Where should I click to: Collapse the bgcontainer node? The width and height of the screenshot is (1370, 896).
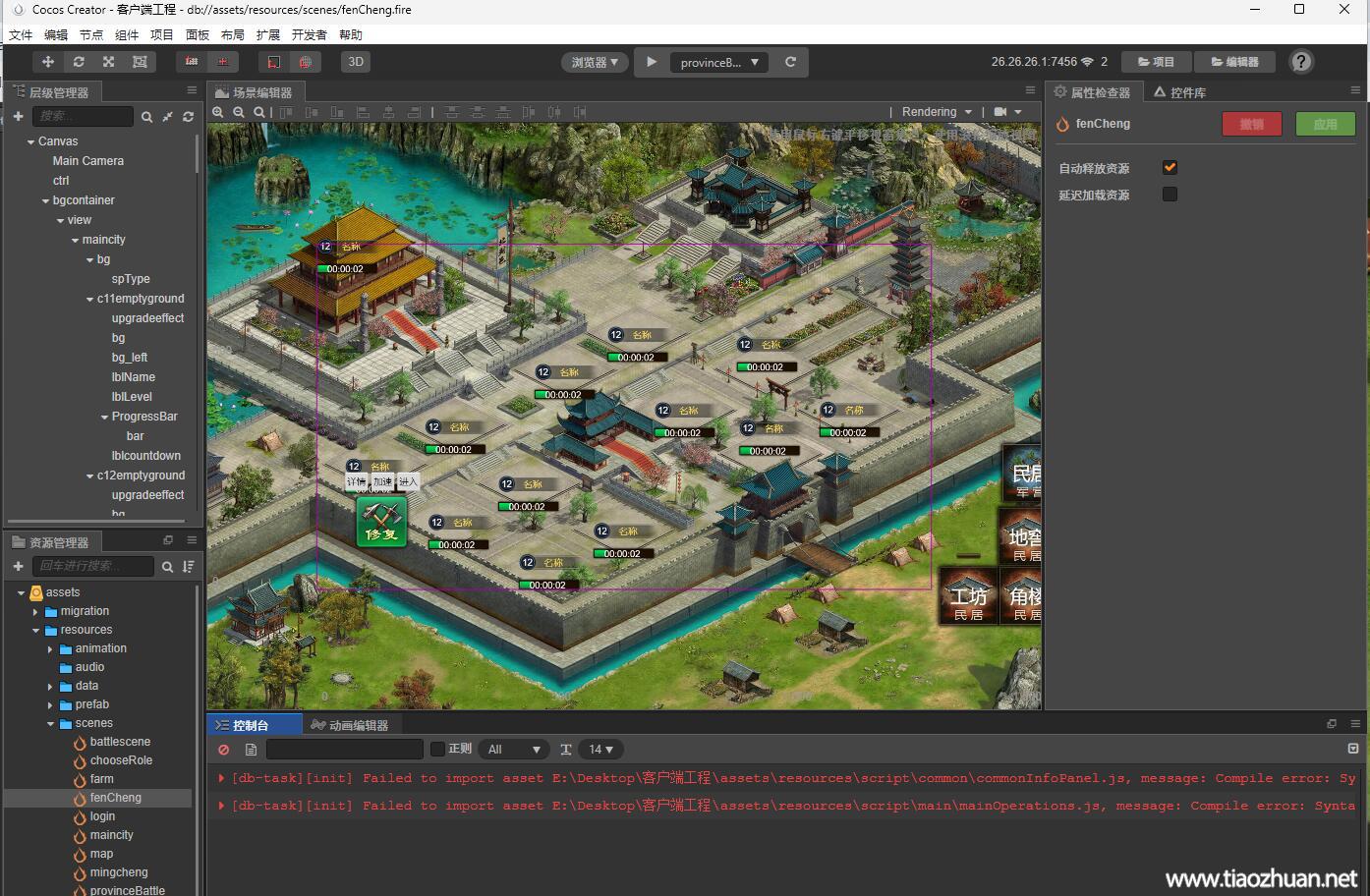click(x=45, y=201)
